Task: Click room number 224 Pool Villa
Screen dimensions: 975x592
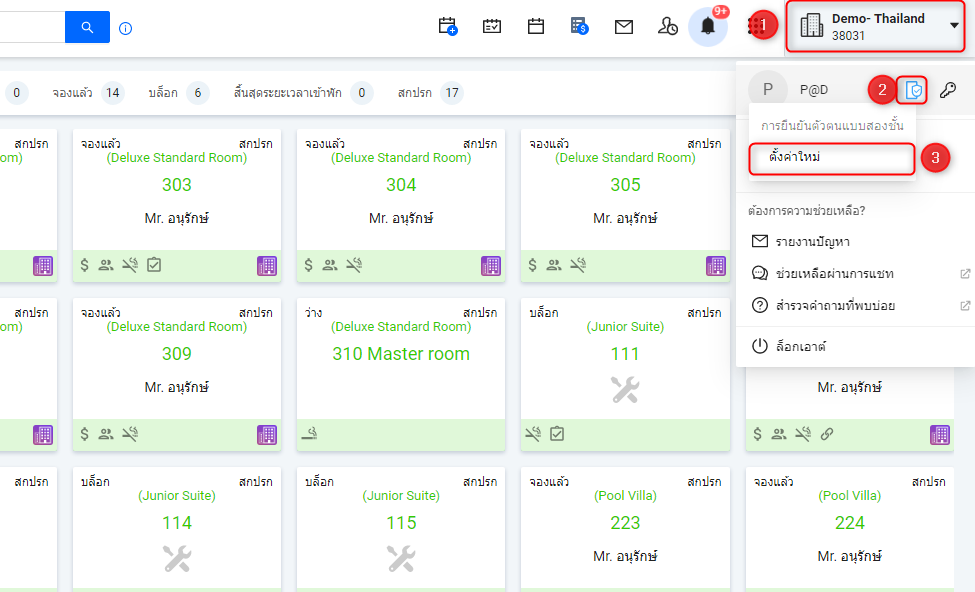Action: pos(849,523)
